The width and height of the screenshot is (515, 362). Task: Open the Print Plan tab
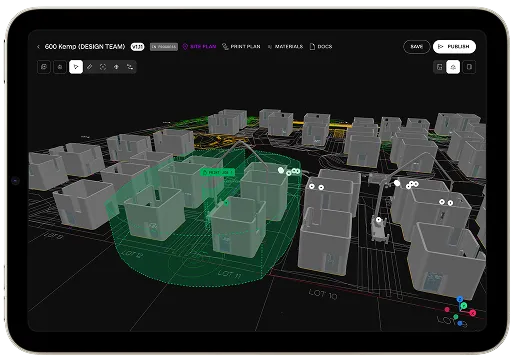click(x=241, y=47)
